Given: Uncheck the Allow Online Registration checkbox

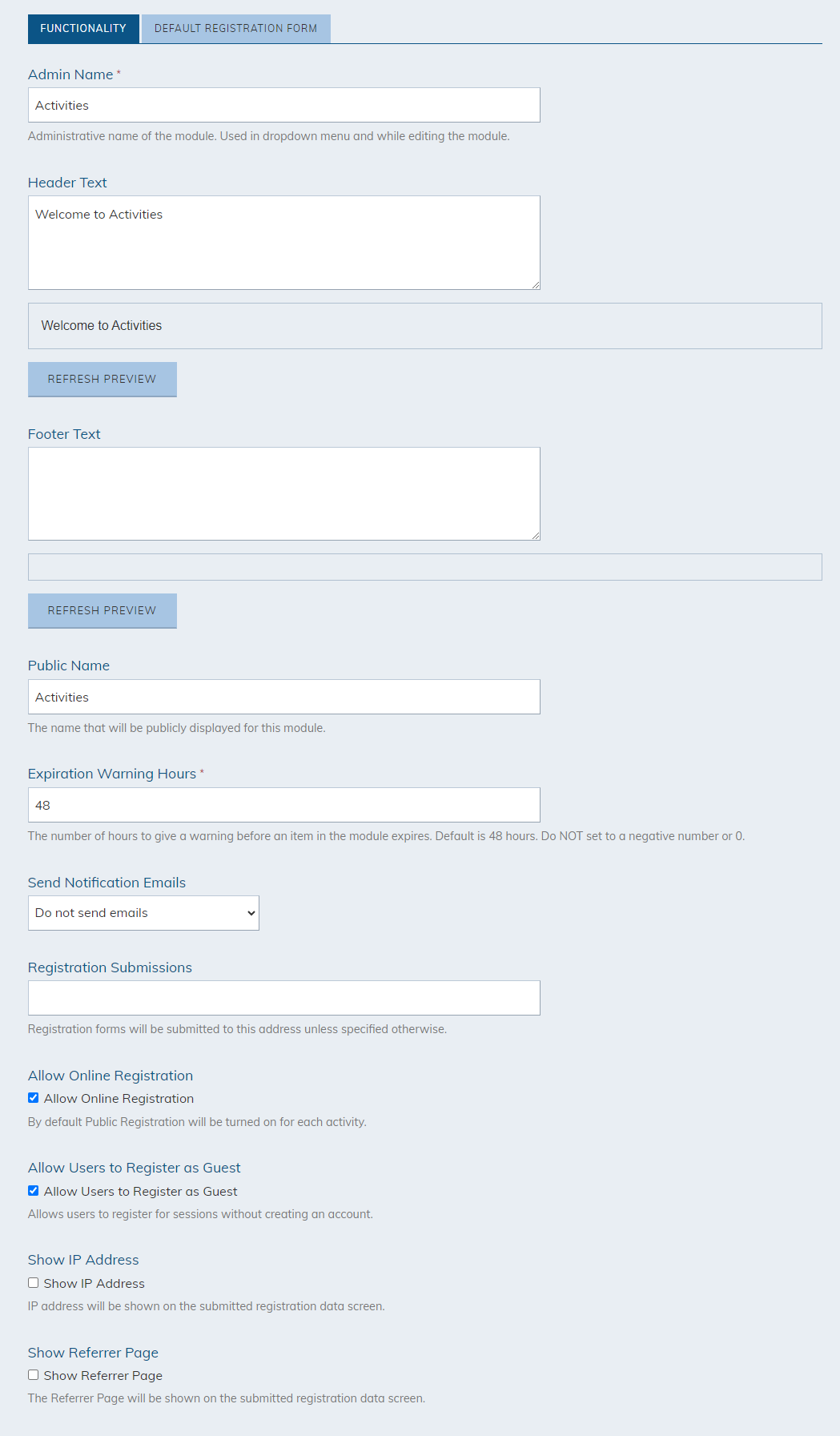Looking at the screenshot, I should (34, 1098).
